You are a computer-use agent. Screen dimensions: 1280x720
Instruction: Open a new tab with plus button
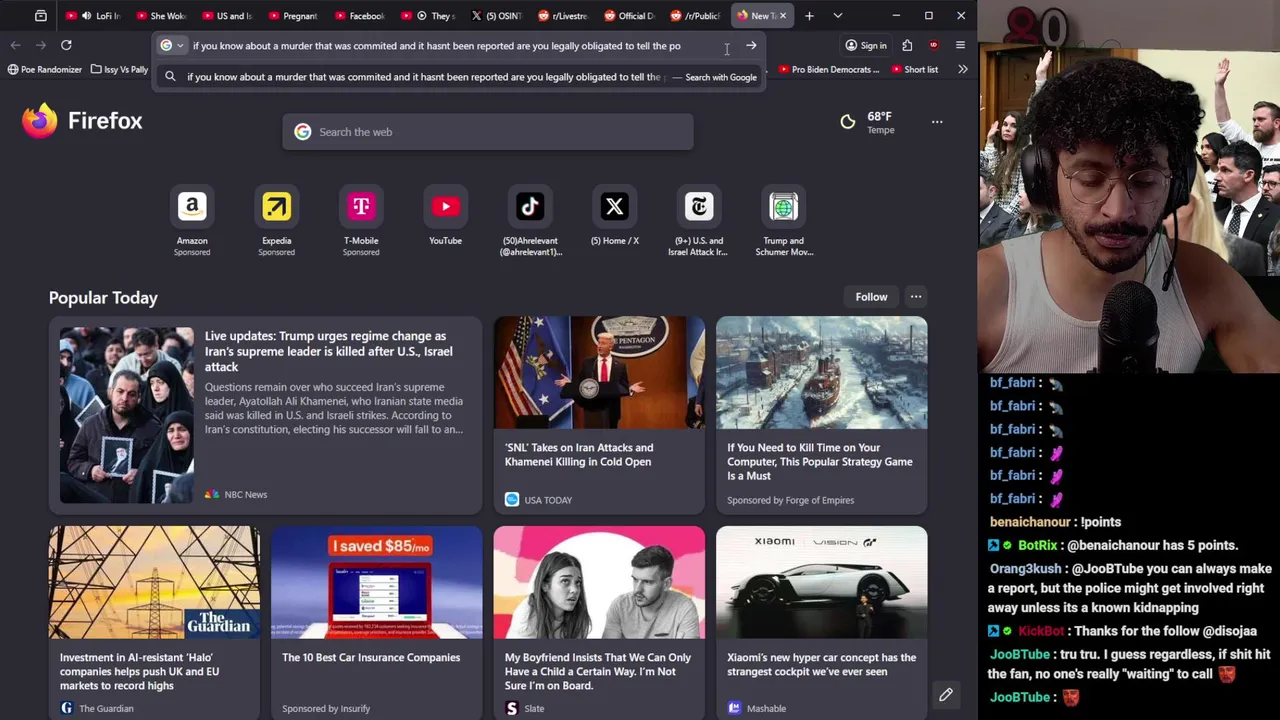click(809, 16)
